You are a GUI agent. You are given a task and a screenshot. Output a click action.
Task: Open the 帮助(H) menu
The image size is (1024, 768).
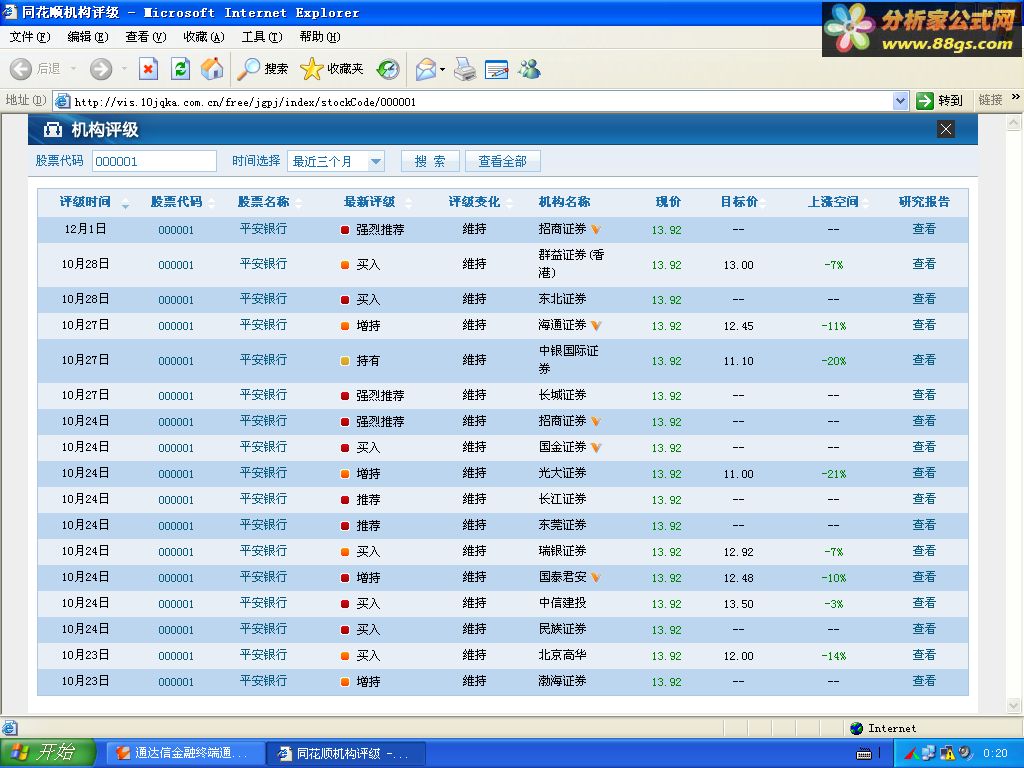click(320, 37)
